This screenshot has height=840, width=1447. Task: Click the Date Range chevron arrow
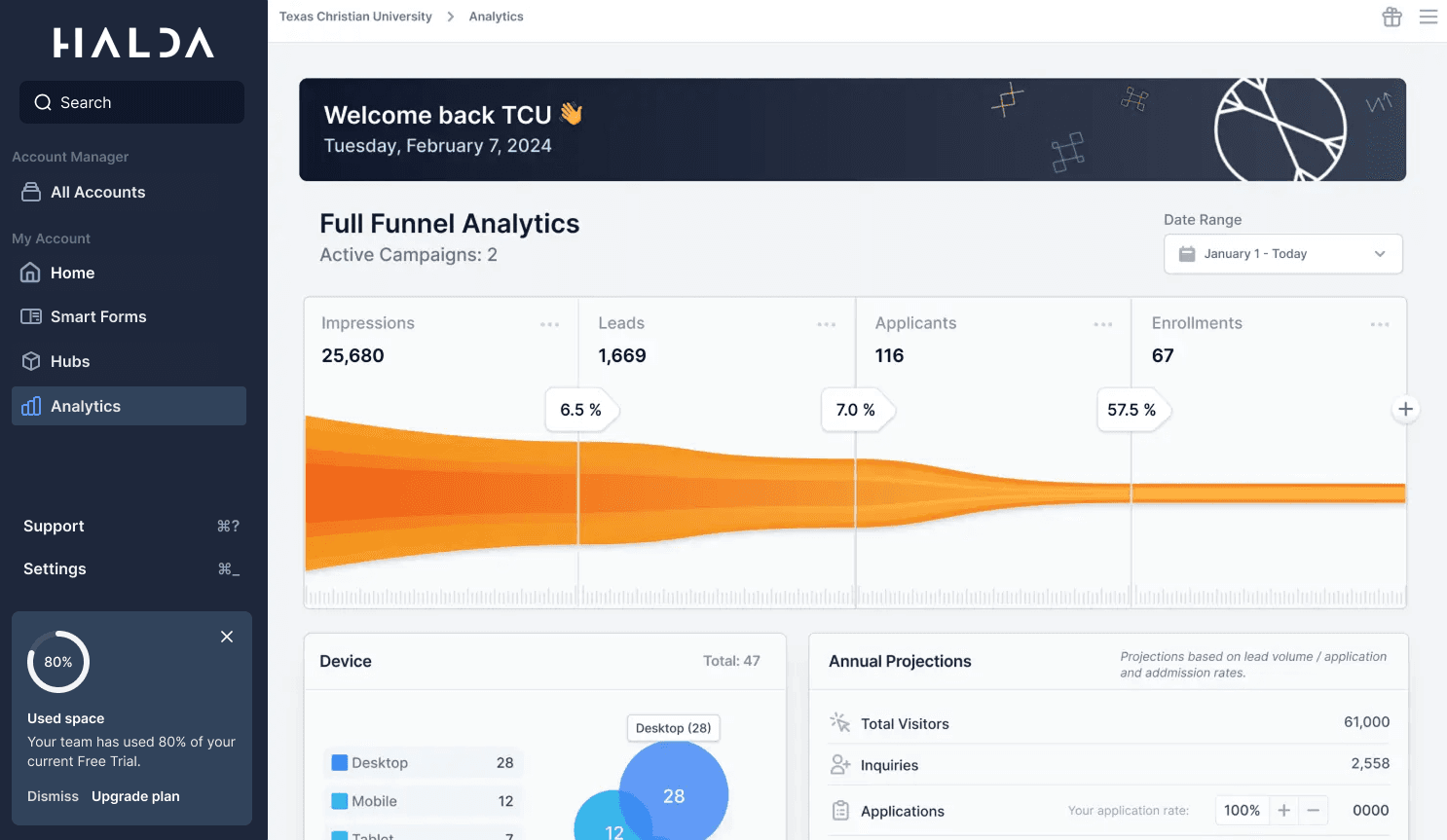tap(1380, 254)
